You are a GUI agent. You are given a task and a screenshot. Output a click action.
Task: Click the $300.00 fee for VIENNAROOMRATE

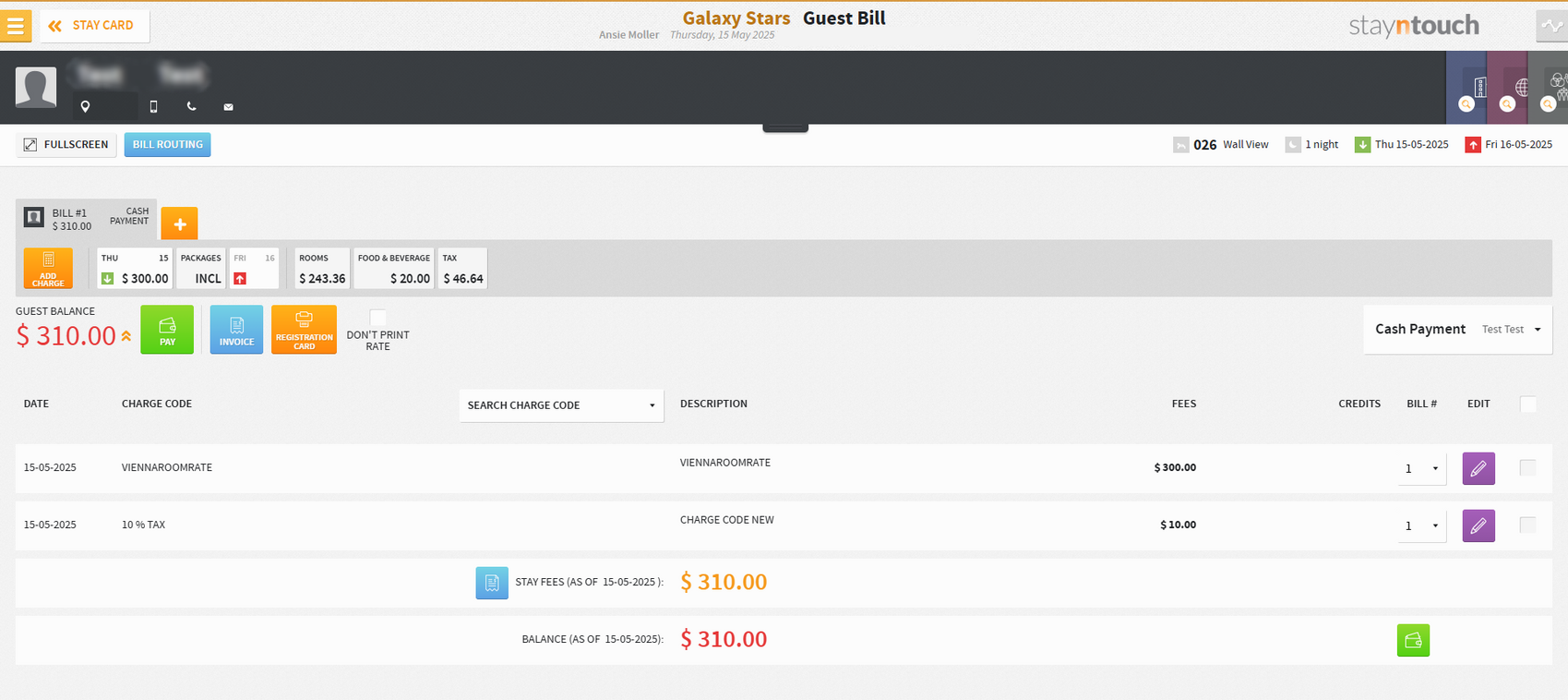click(x=1175, y=468)
